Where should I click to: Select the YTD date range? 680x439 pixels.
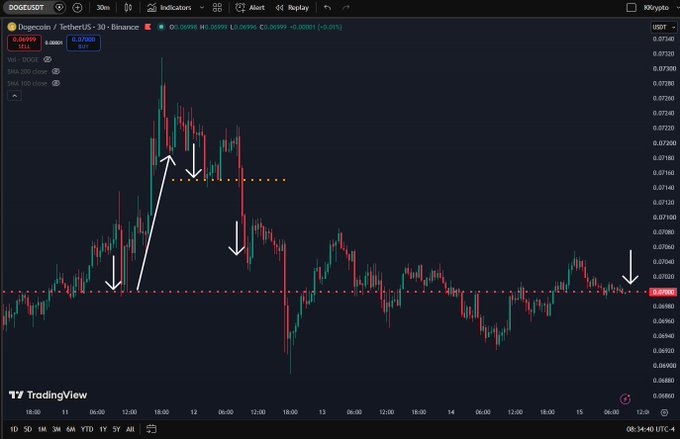(87, 429)
